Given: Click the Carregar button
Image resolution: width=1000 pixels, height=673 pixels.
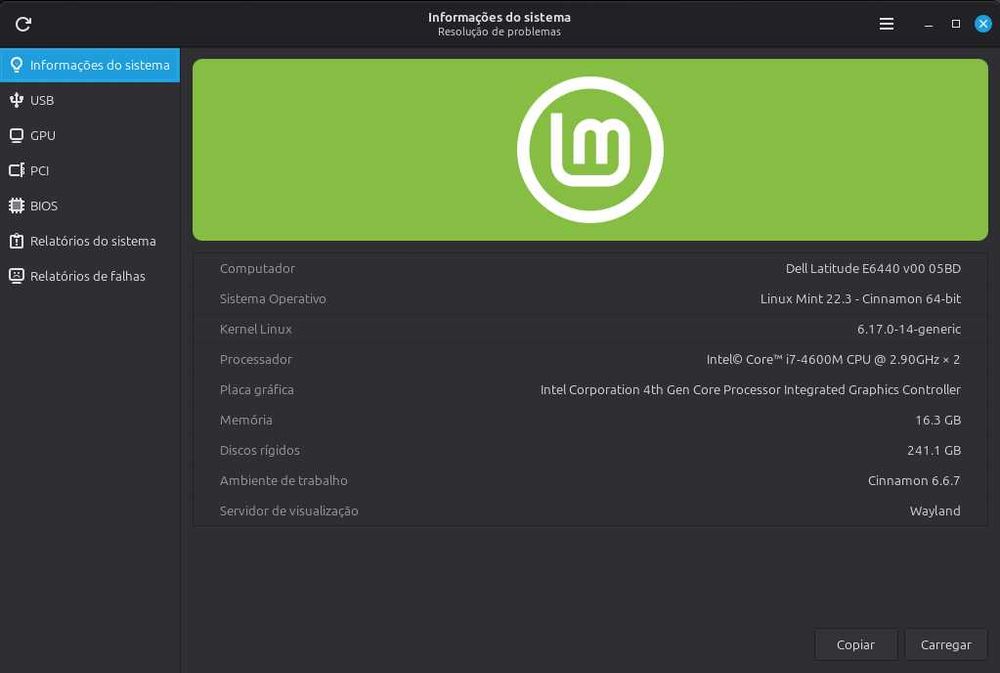Looking at the screenshot, I should click(x=946, y=644).
